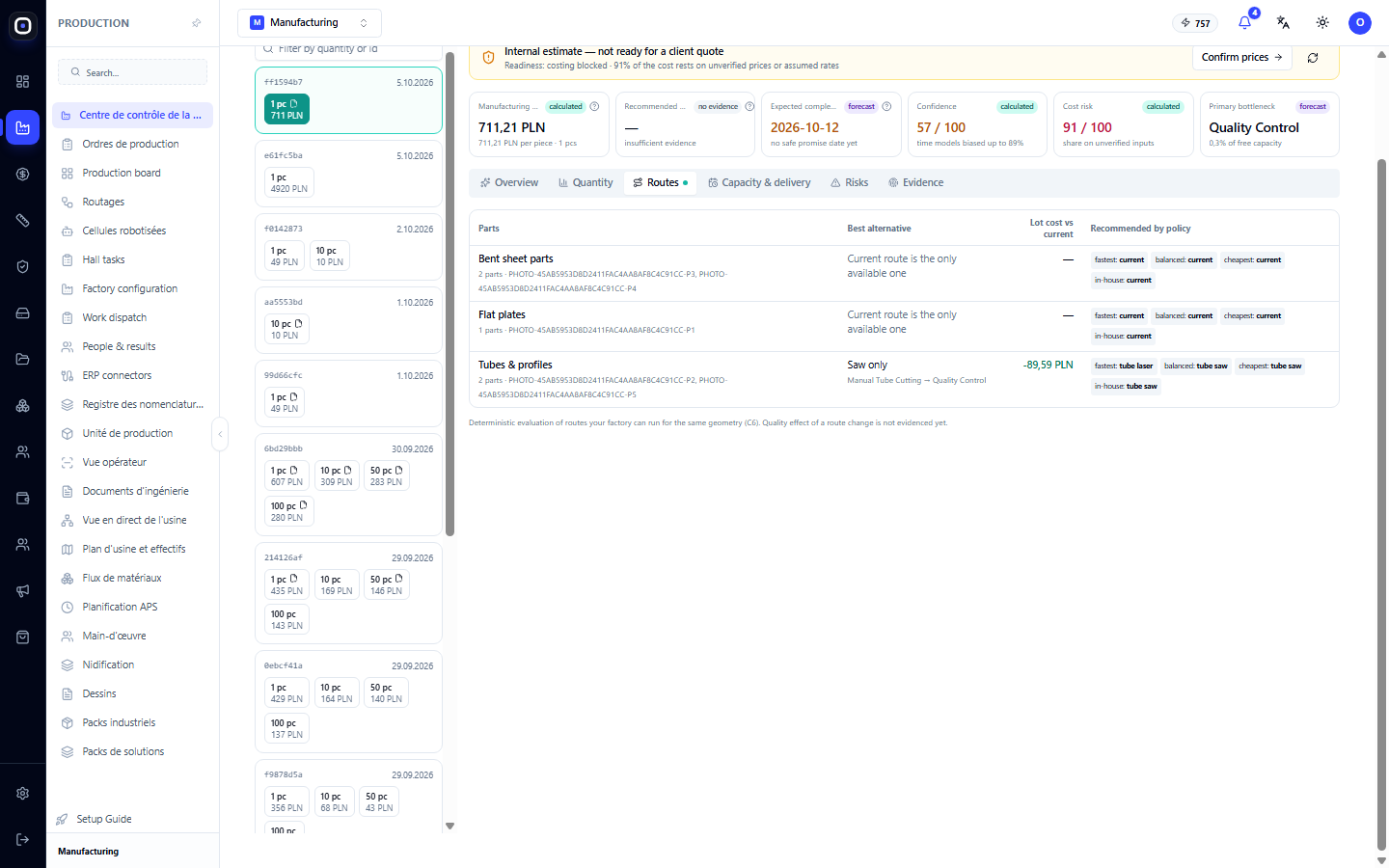The width and height of the screenshot is (1389, 868).
Task: Focus the sidebar Search field
Action: point(133,72)
